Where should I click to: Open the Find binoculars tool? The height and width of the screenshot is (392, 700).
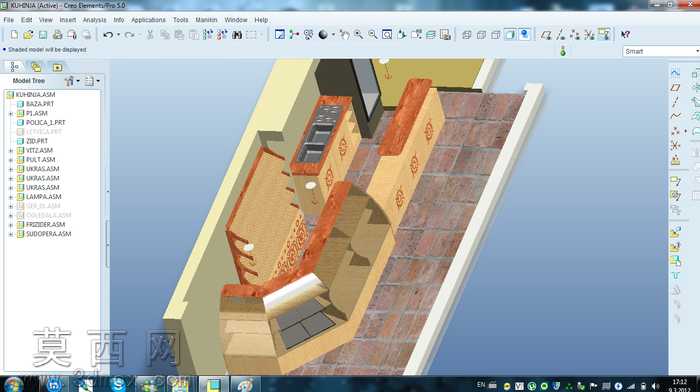click(x=237, y=34)
